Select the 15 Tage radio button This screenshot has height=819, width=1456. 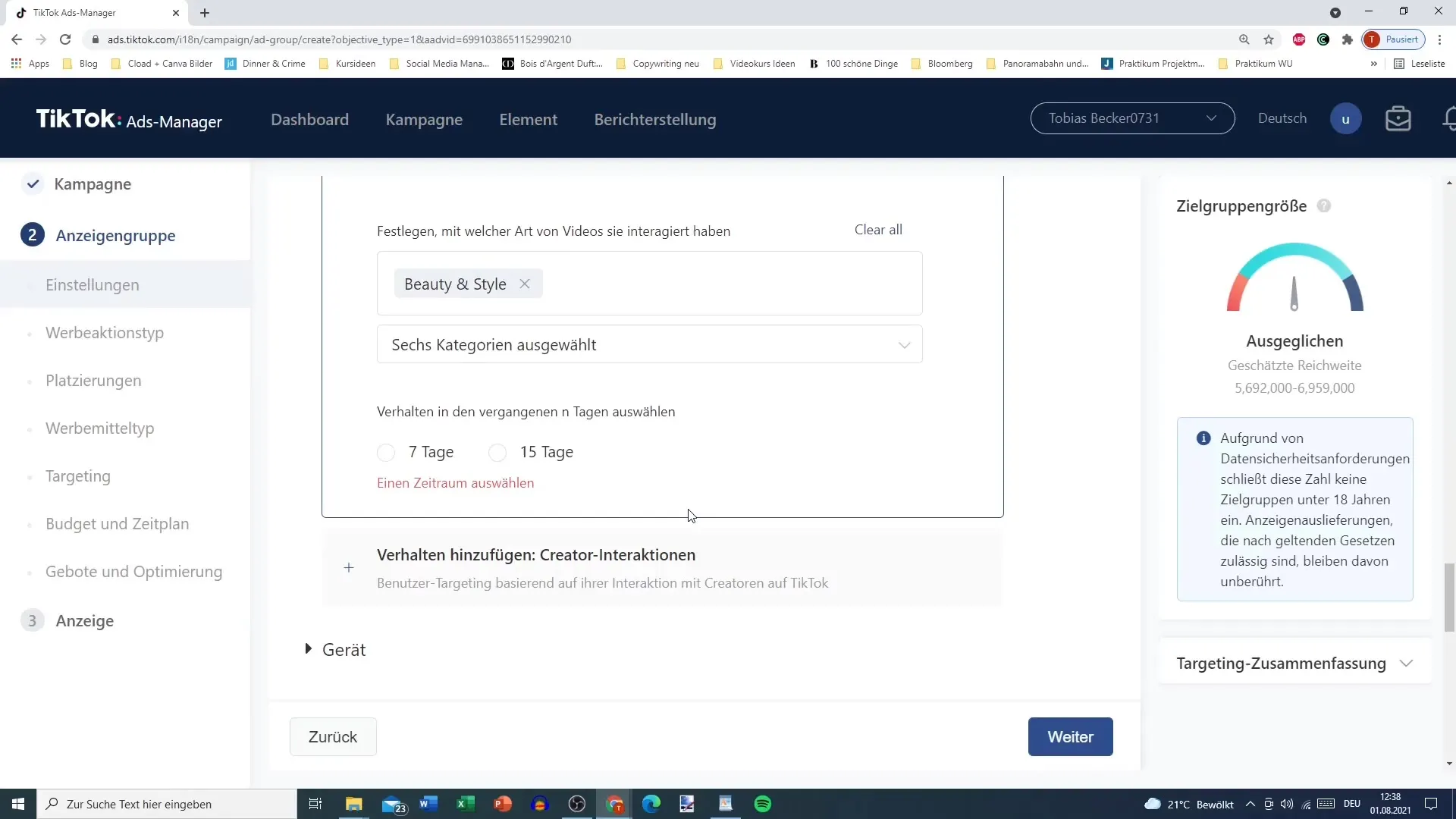coord(498,452)
